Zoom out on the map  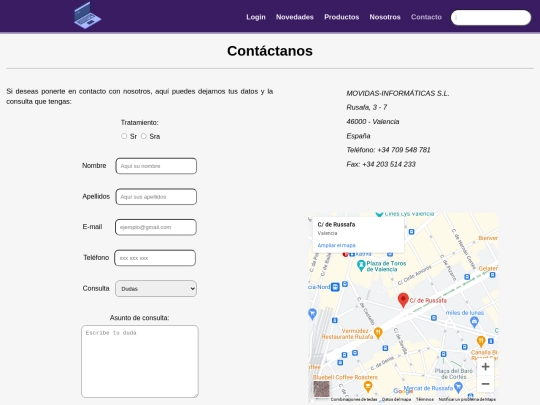pyautogui.click(x=486, y=384)
